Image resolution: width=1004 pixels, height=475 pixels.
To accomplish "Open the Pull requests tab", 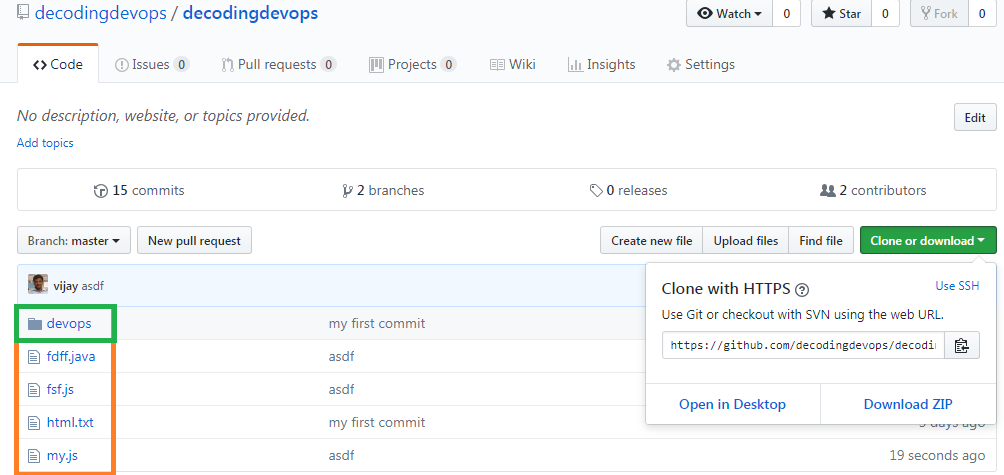I will [x=279, y=64].
